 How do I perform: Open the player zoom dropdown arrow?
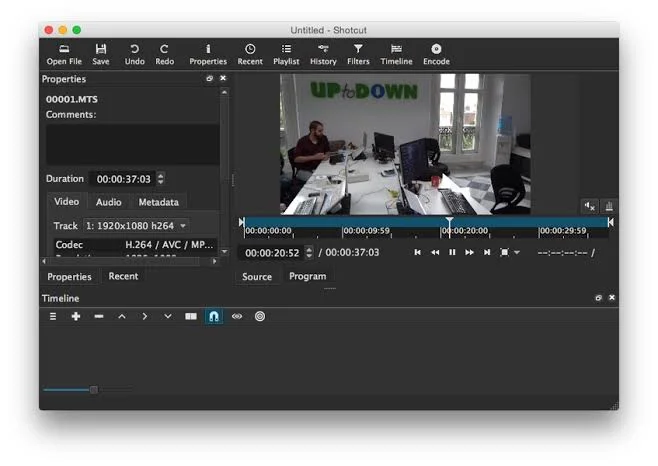517,253
